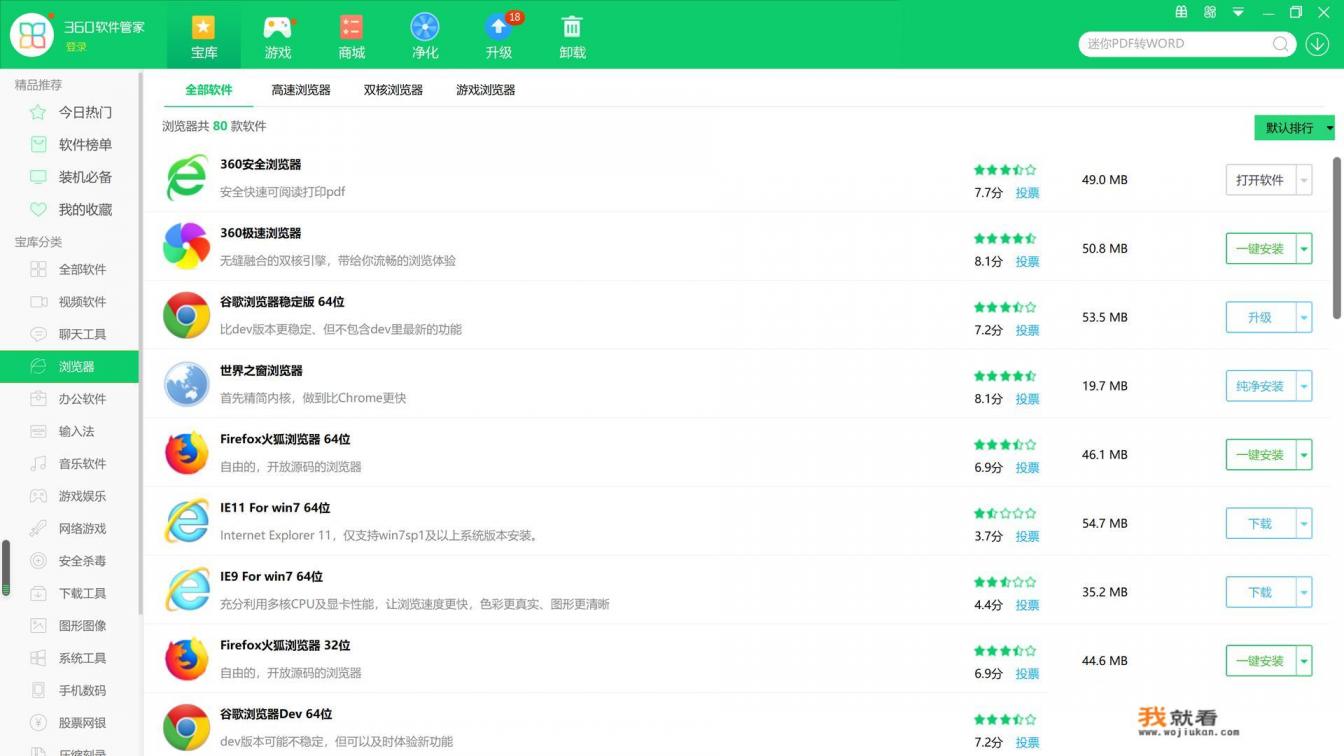Click the 投票 link for Firefox火狐浏览器 64位
1344x756 pixels.
point(1027,467)
